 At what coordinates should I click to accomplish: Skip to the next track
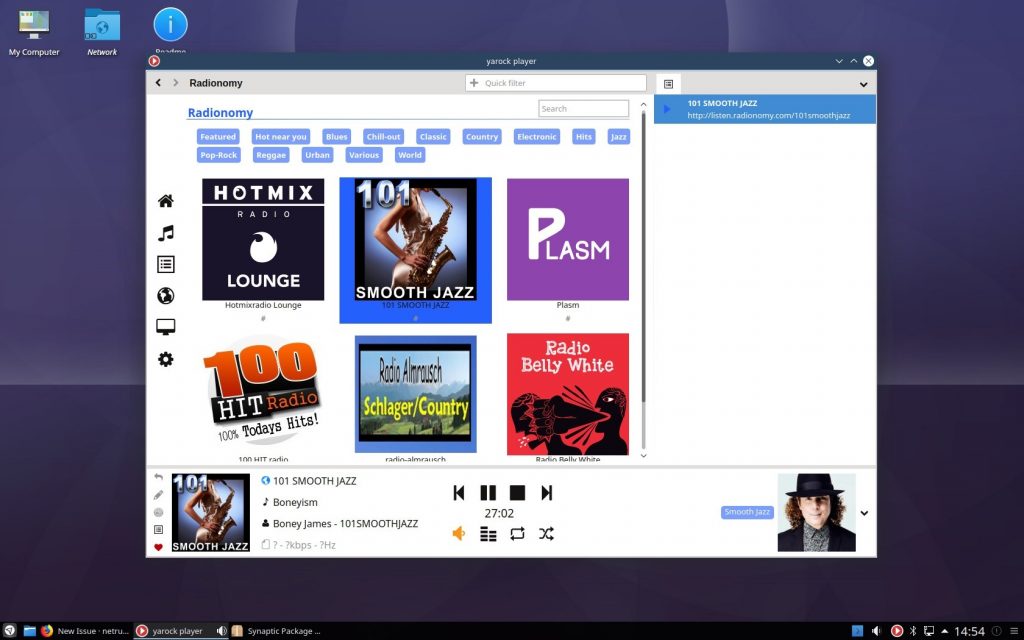[x=547, y=492]
